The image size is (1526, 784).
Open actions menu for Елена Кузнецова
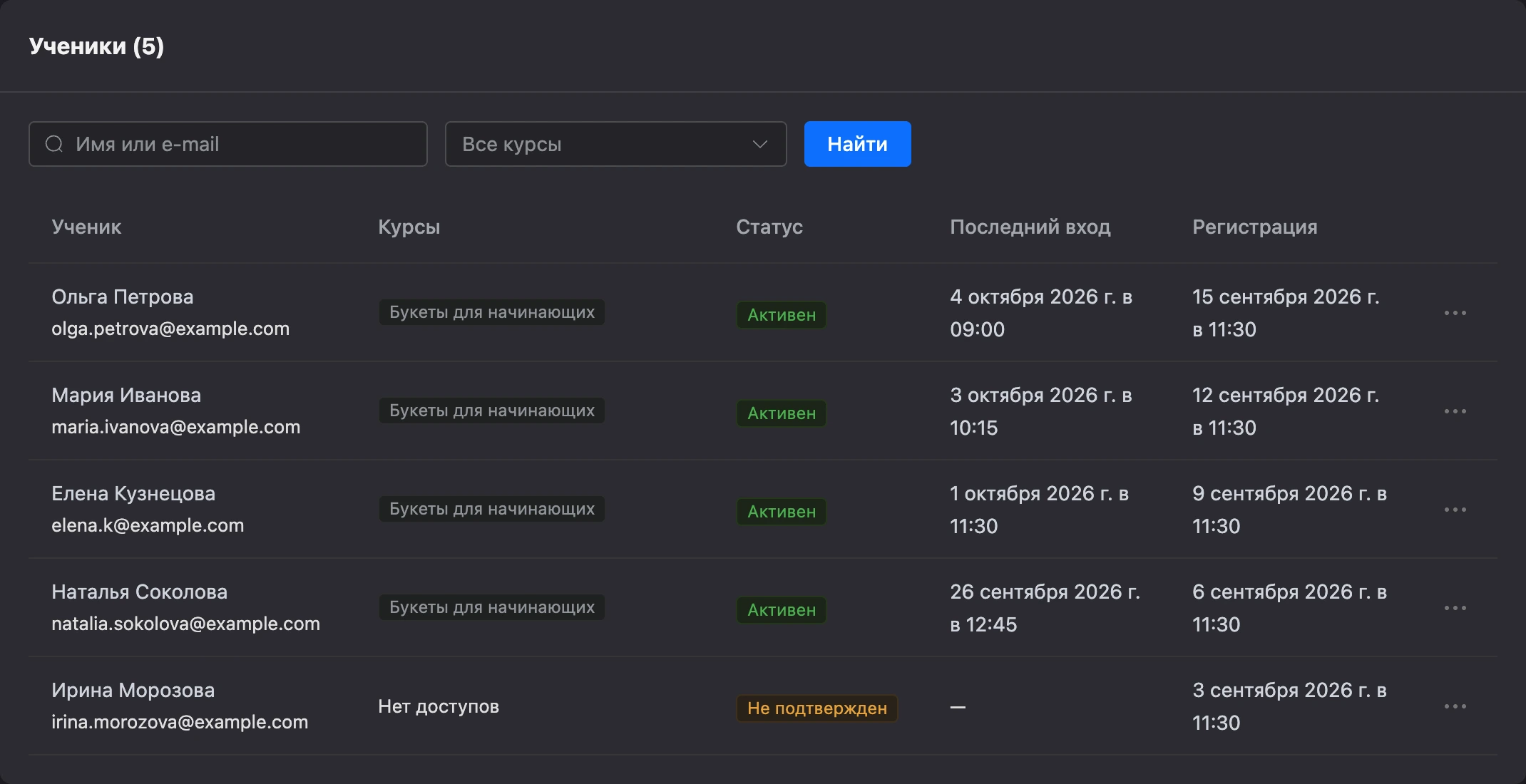(1455, 510)
